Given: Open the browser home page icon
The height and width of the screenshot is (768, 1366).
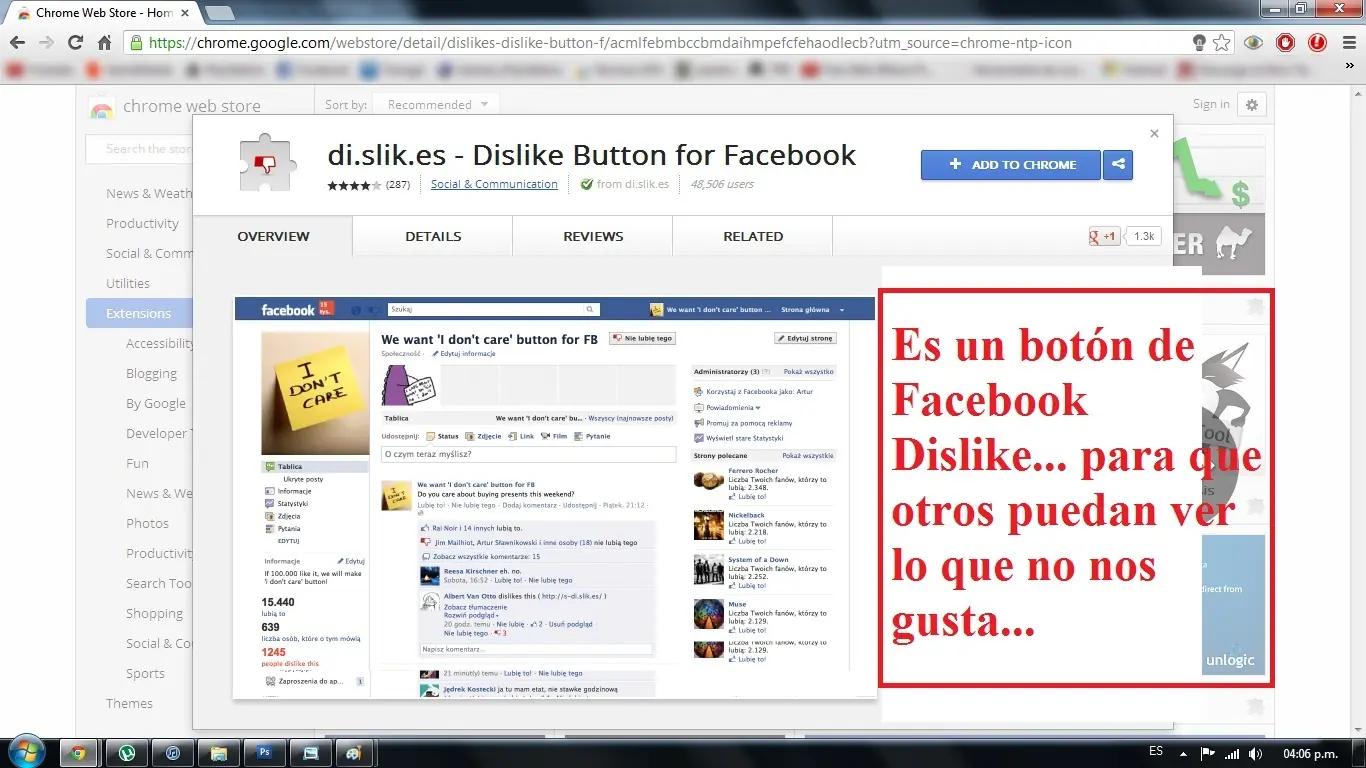Looking at the screenshot, I should [x=104, y=43].
